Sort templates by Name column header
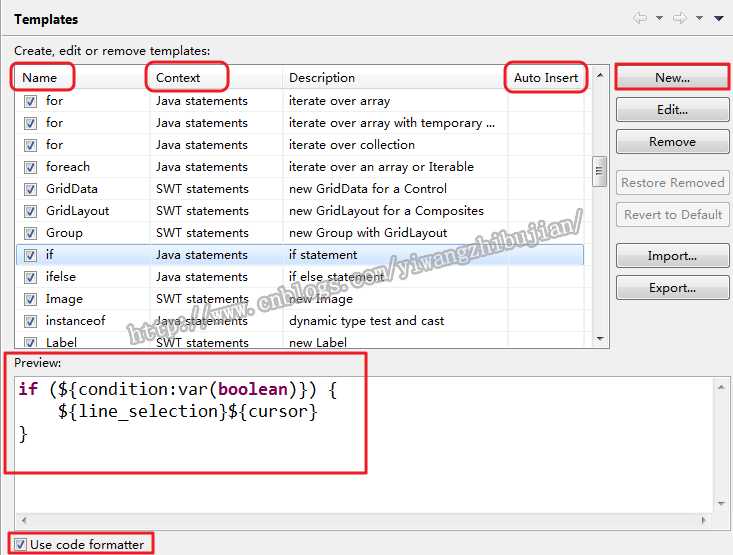Screen dimensions: 733x555 coord(42,78)
